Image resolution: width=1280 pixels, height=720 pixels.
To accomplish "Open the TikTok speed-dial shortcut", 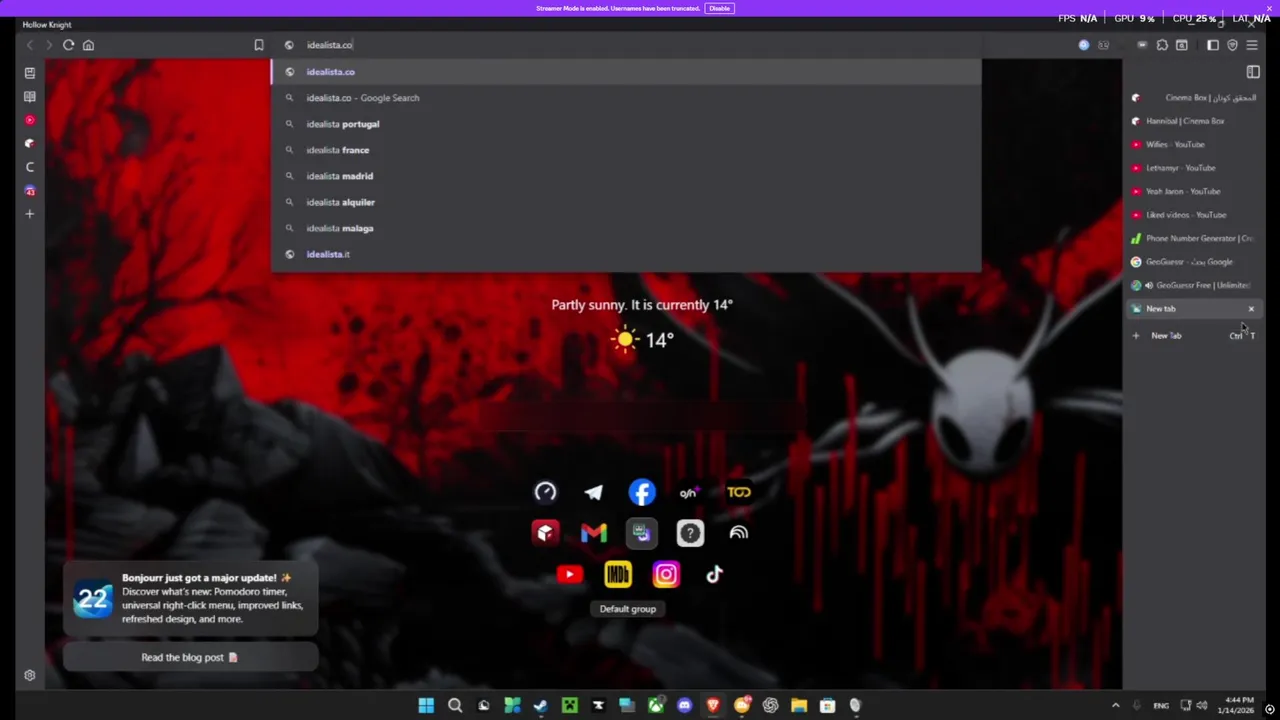I will coord(714,574).
